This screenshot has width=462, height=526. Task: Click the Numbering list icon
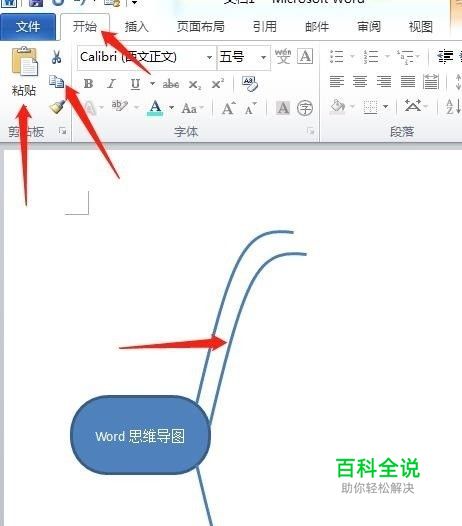coord(371,57)
